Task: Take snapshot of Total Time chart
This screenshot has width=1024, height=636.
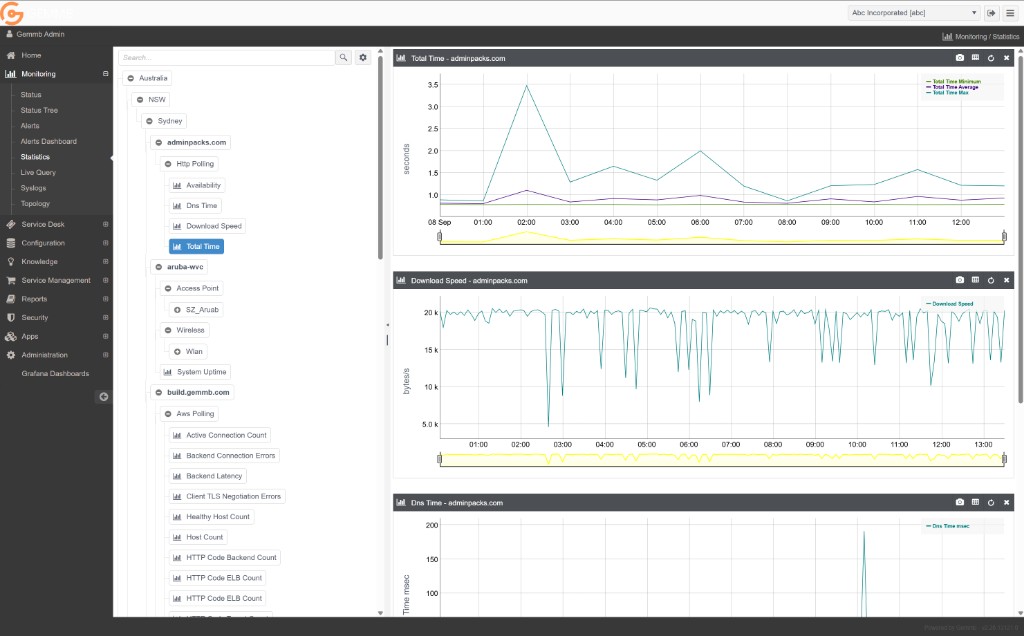Action: pos(959,58)
